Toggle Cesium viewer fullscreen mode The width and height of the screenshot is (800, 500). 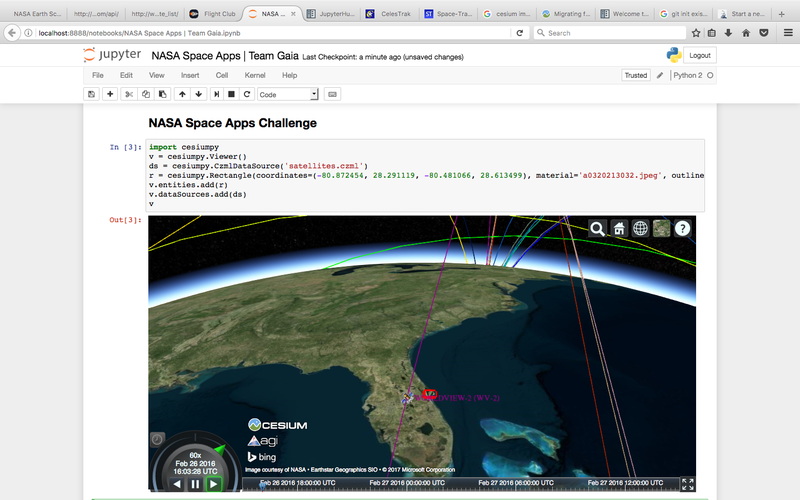[688, 484]
